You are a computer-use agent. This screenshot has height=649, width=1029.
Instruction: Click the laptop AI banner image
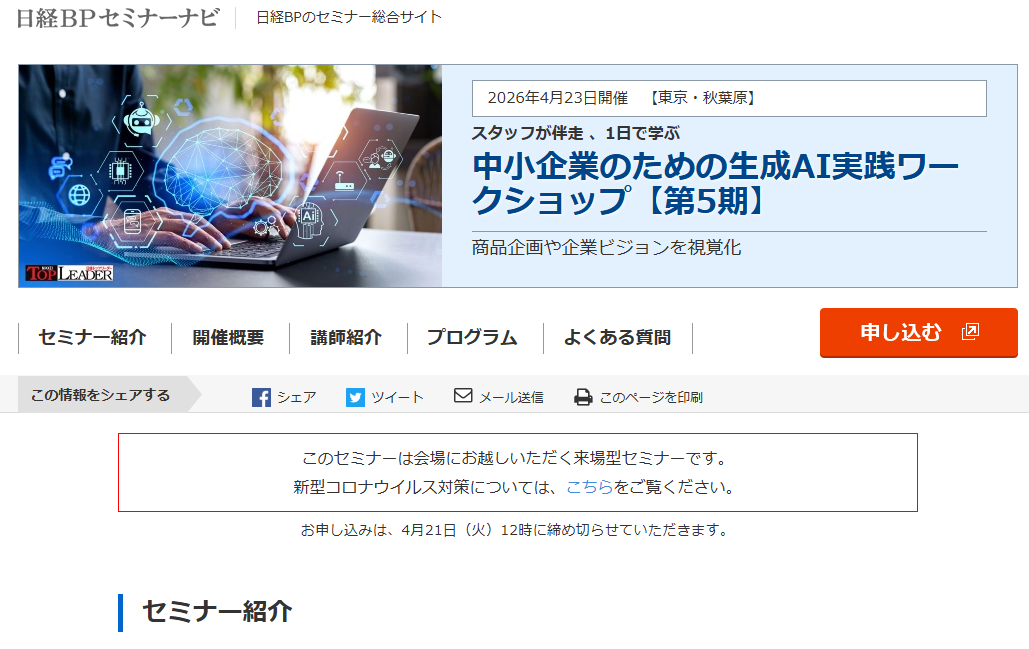pos(230,176)
